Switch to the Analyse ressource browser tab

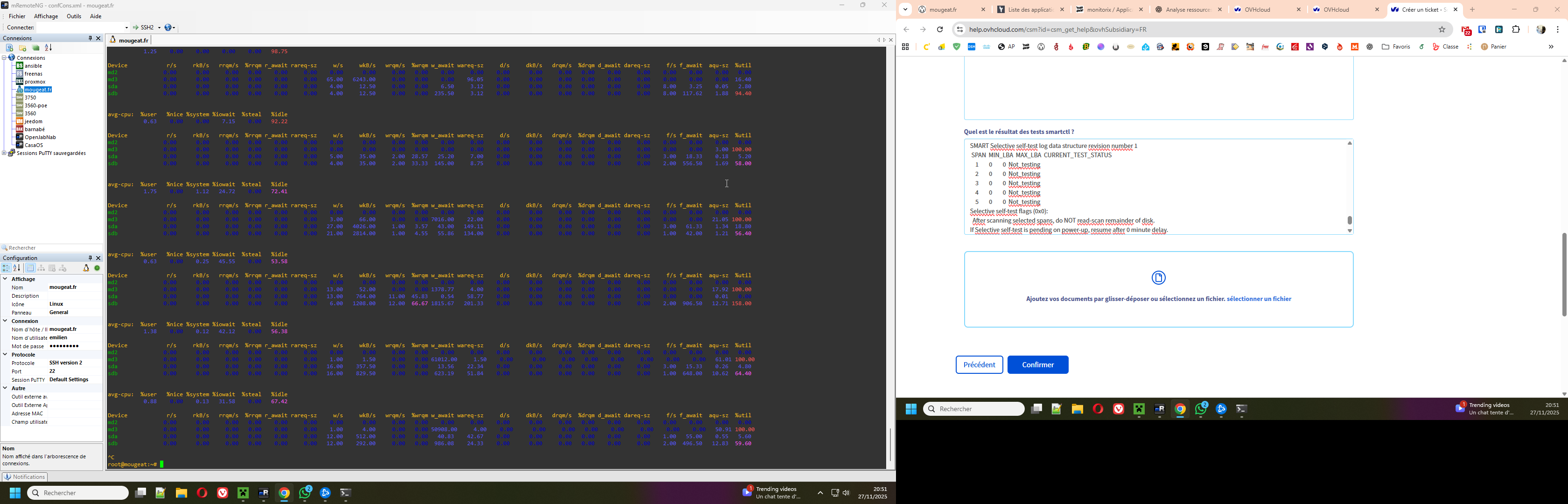(1186, 10)
